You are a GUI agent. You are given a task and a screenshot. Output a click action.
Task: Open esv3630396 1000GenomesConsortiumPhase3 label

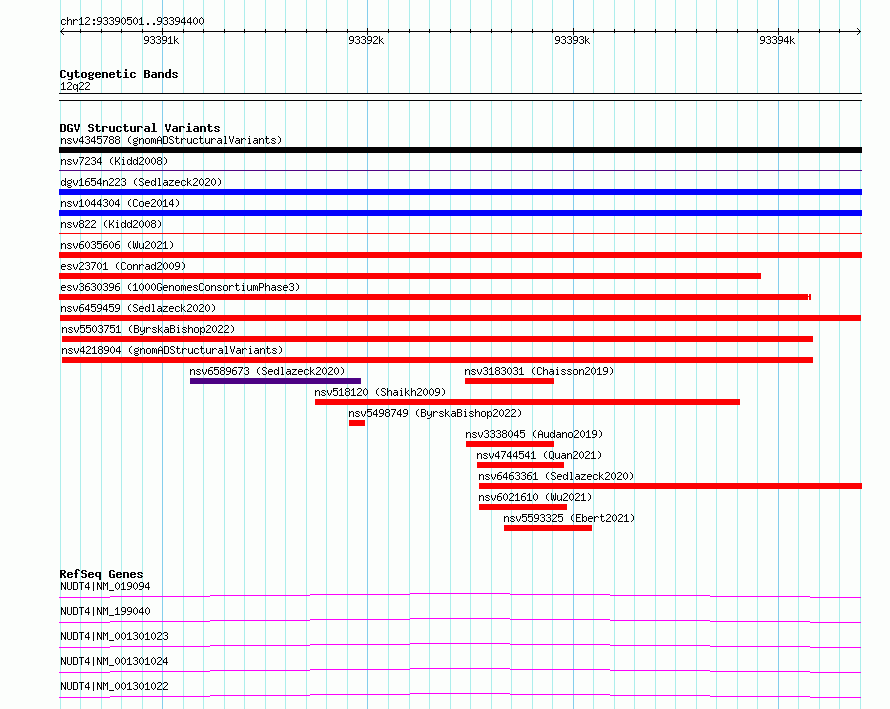click(180, 287)
